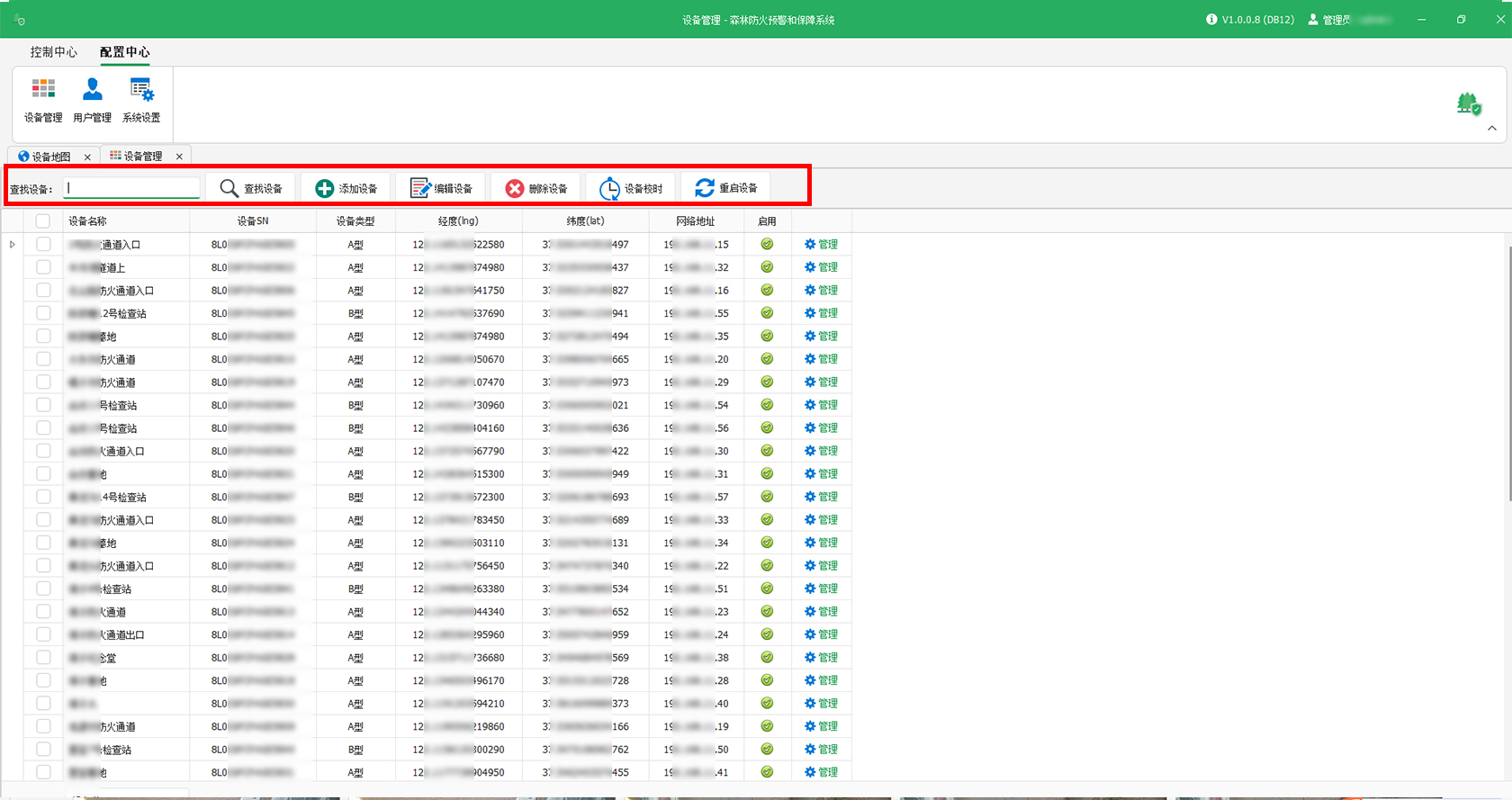Image resolution: width=1512 pixels, height=800 pixels.
Task: Click 添加设备 to add a device
Action: point(346,188)
